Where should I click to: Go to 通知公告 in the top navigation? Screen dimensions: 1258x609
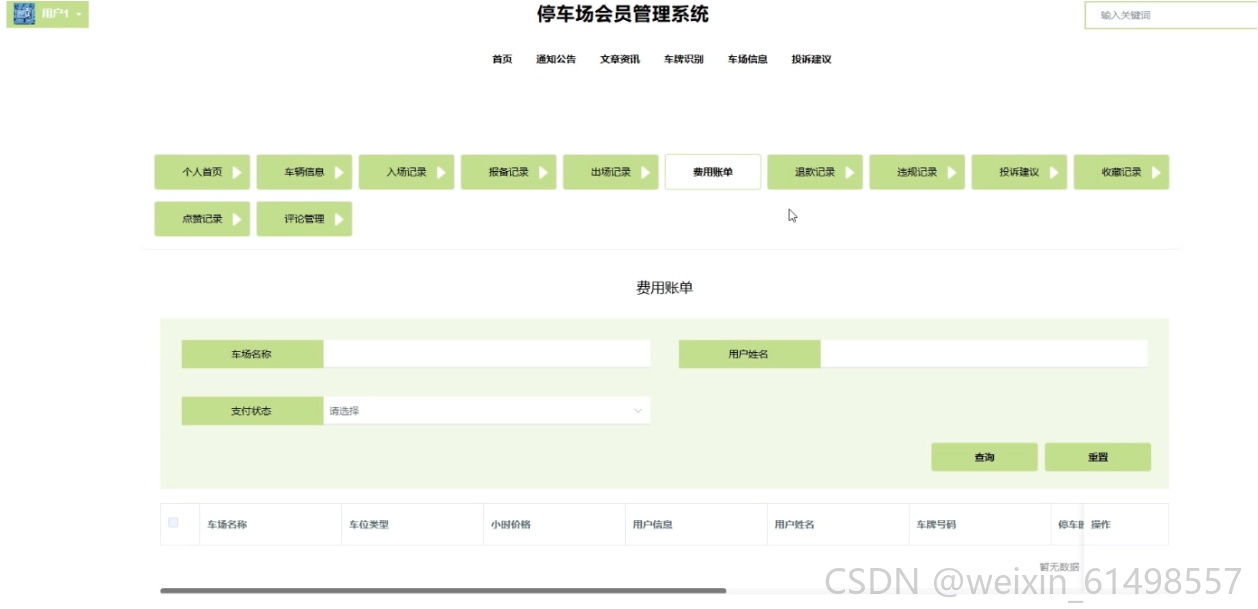(x=556, y=59)
